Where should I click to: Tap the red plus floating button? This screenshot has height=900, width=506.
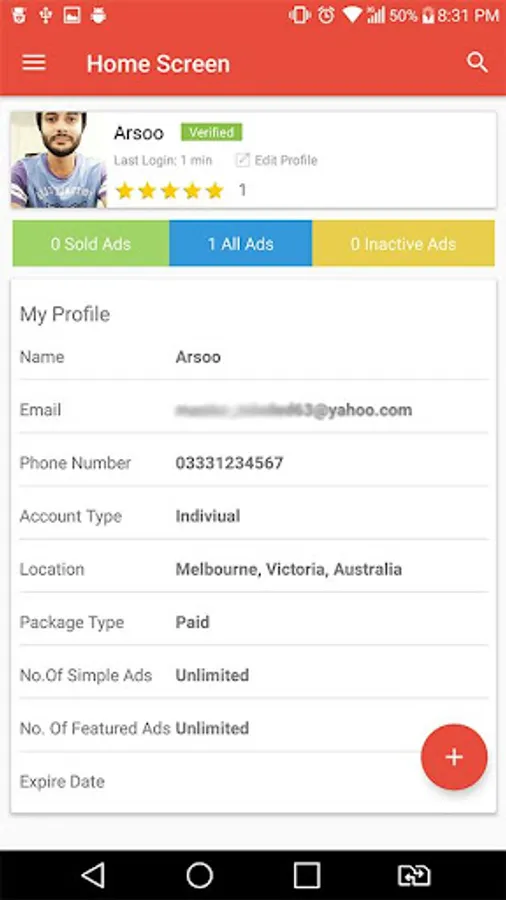[x=454, y=757]
